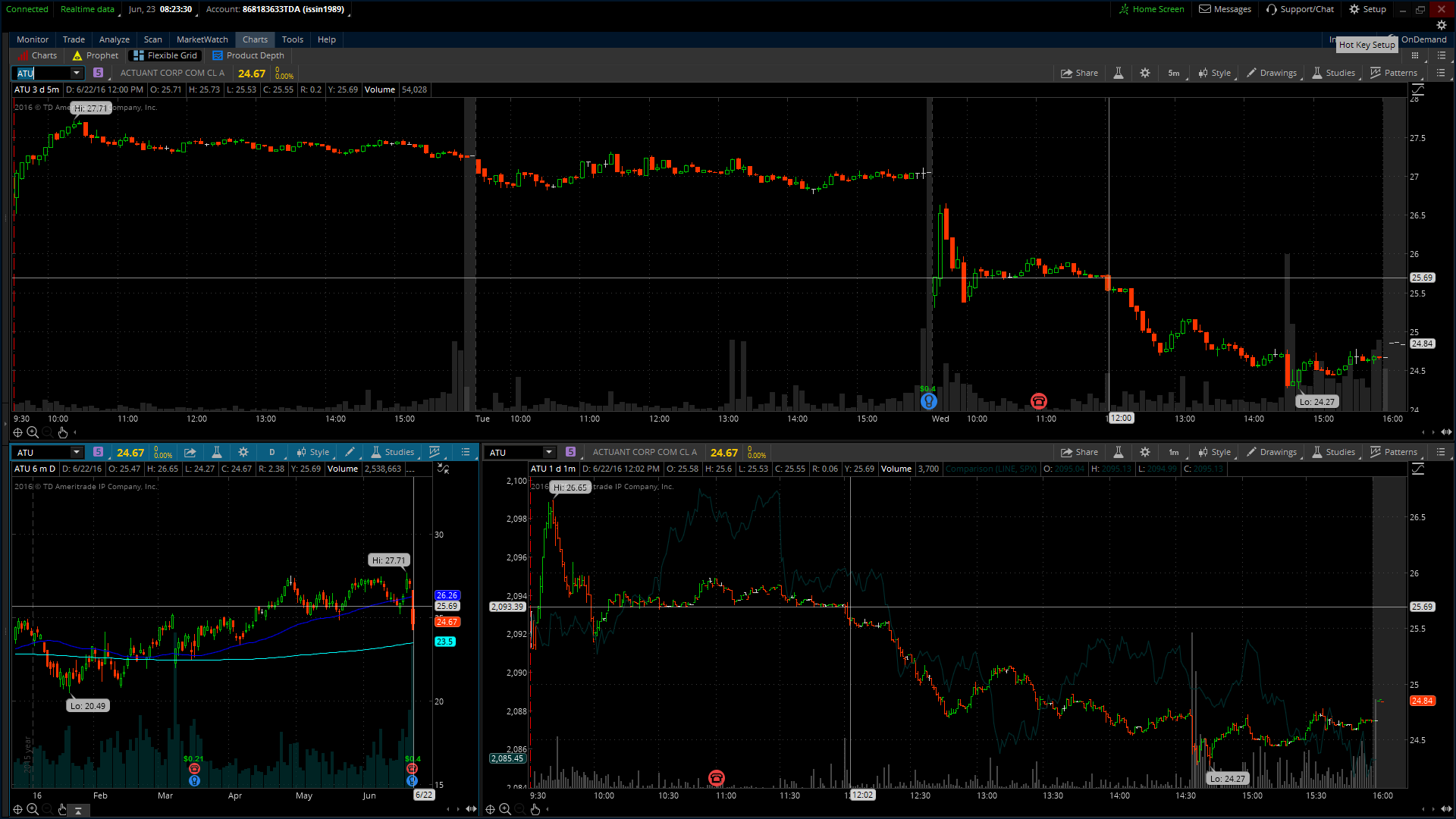Open top chart list menu icon
Viewport: 1456px width, 819px height.
[x=1441, y=73]
